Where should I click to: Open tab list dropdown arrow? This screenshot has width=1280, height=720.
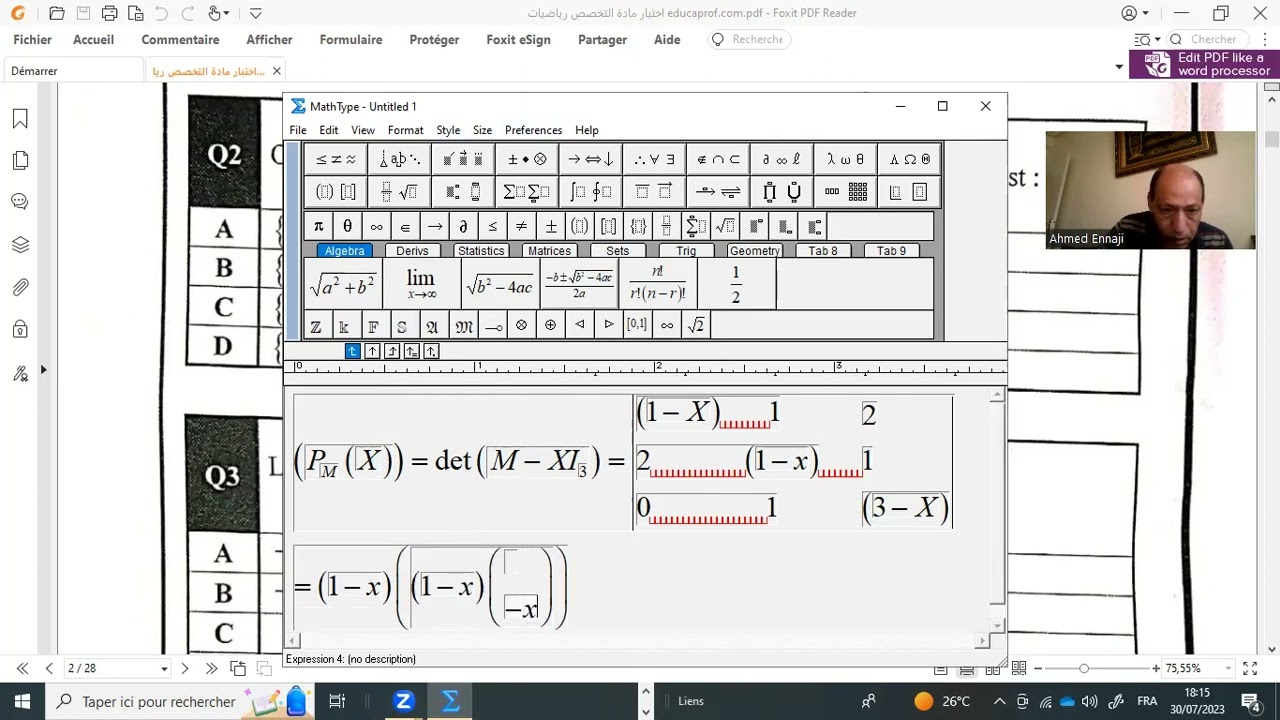1119,67
